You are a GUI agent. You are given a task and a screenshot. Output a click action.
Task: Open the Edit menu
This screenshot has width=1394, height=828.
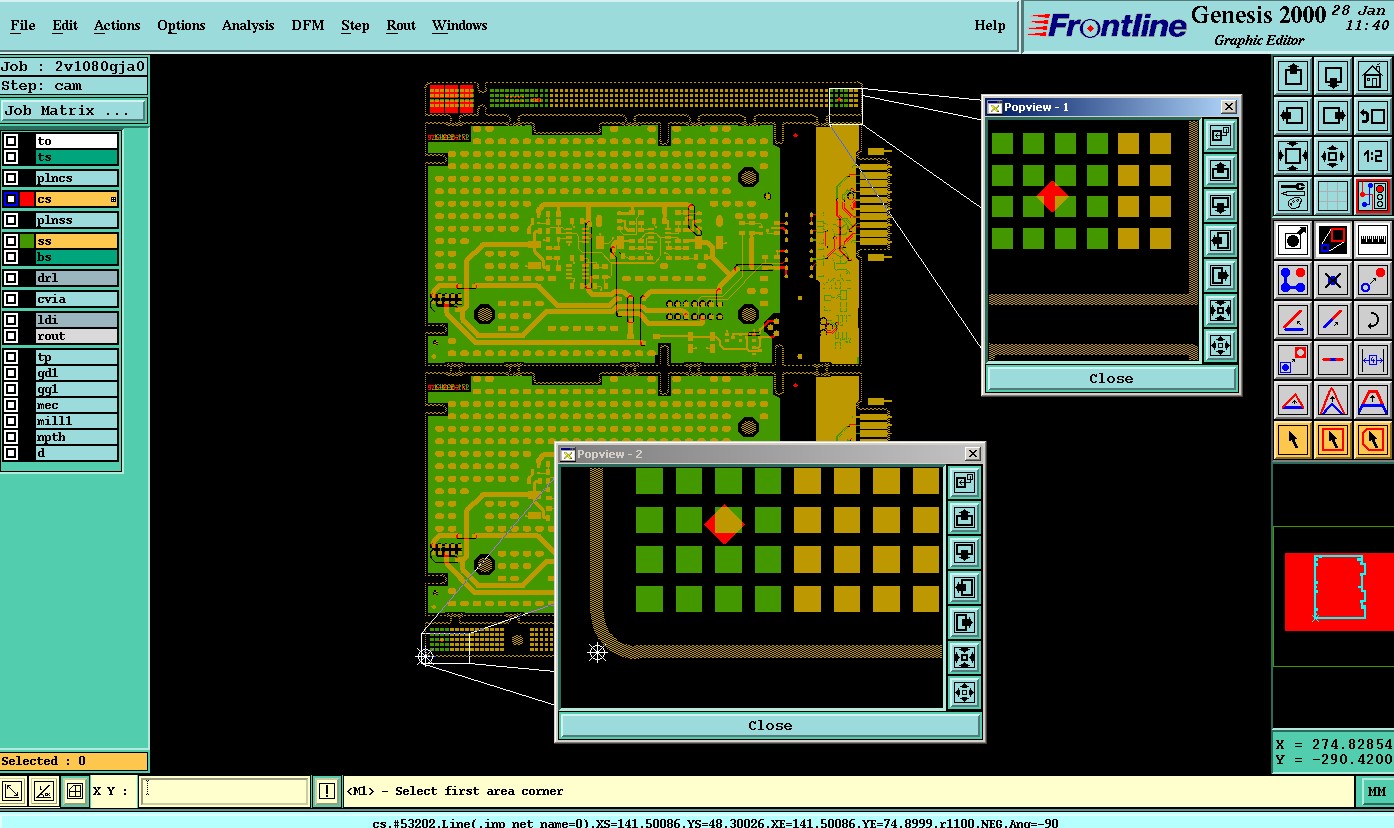click(x=65, y=25)
